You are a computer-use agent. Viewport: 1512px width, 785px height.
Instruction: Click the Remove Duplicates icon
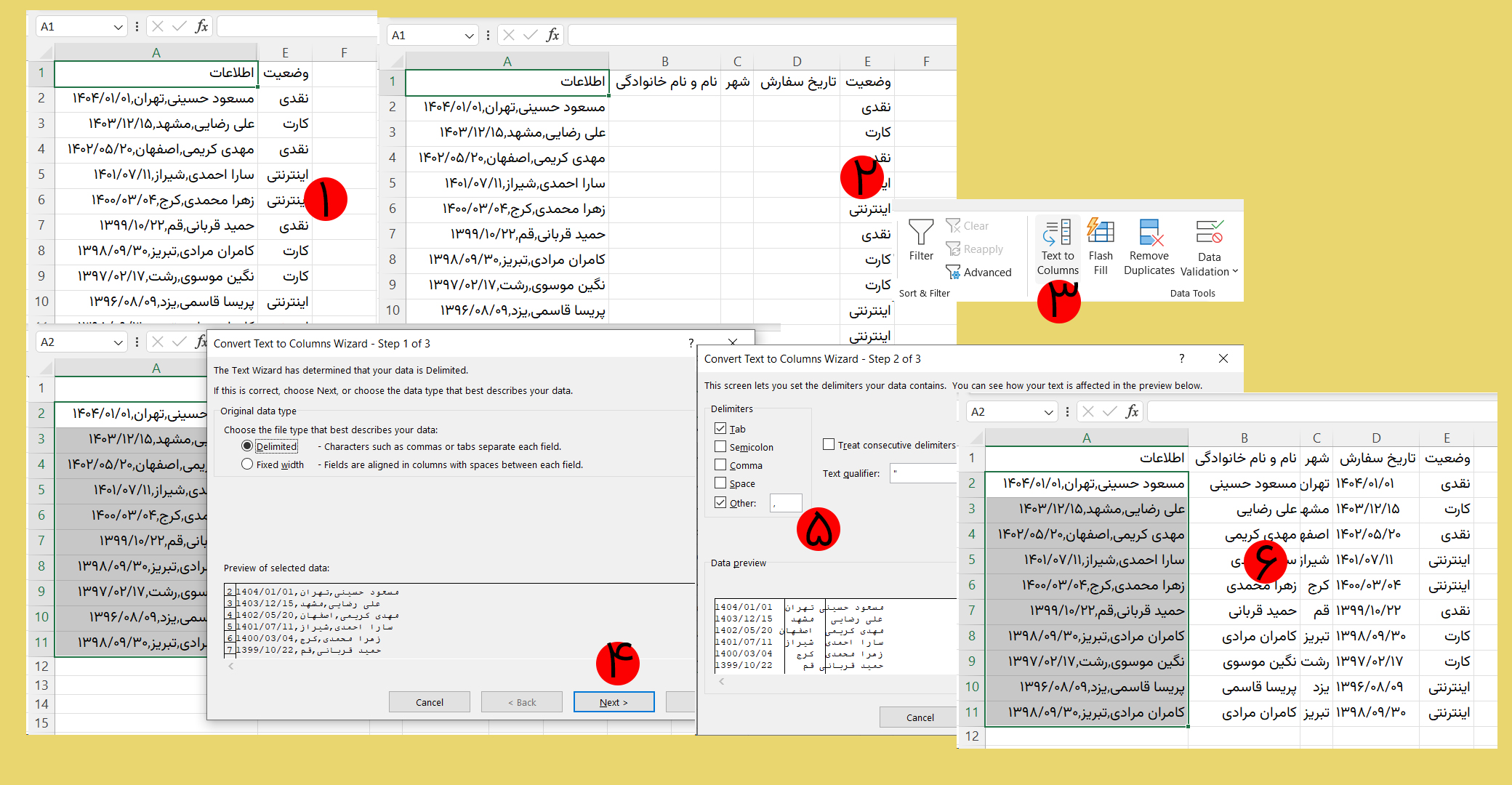click(x=1149, y=232)
